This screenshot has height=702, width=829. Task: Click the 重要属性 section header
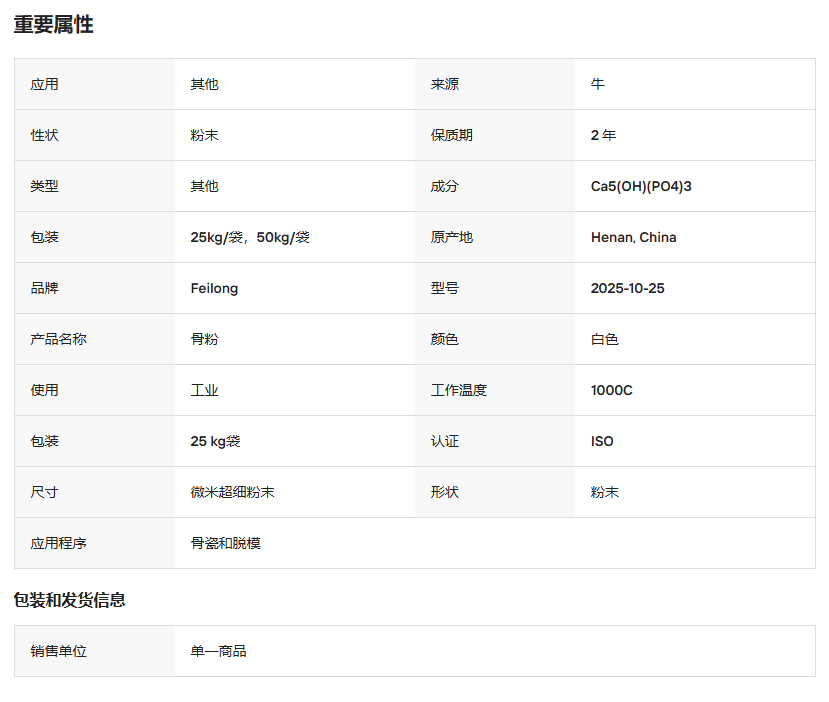coord(50,27)
